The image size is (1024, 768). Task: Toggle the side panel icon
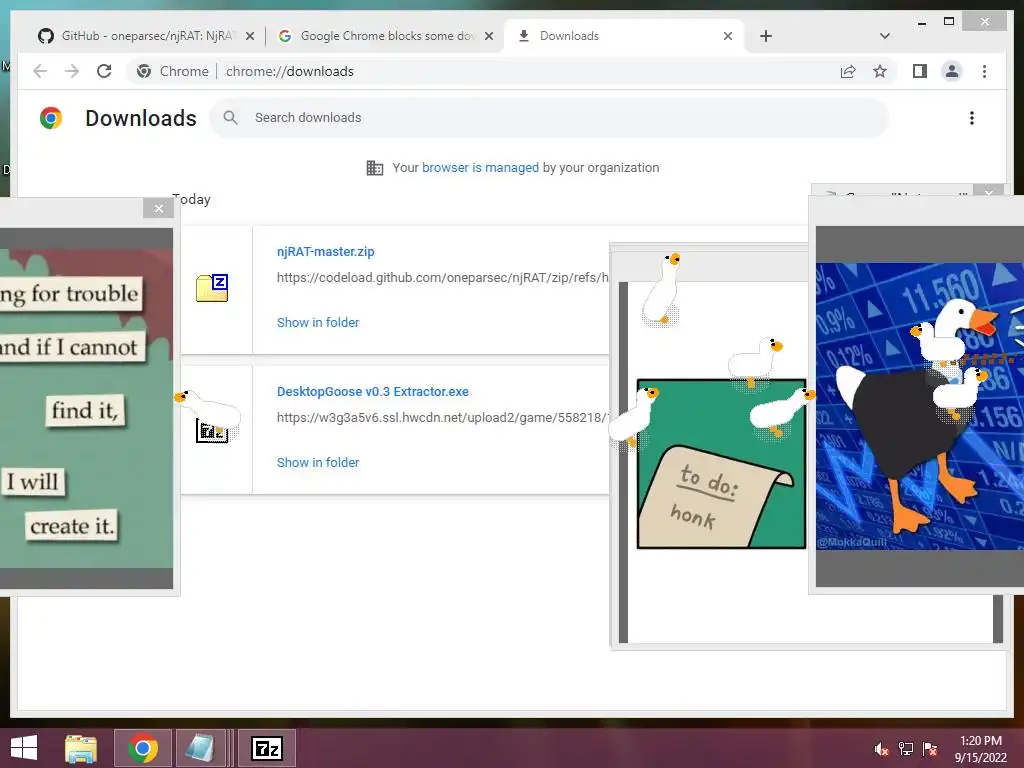(920, 71)
